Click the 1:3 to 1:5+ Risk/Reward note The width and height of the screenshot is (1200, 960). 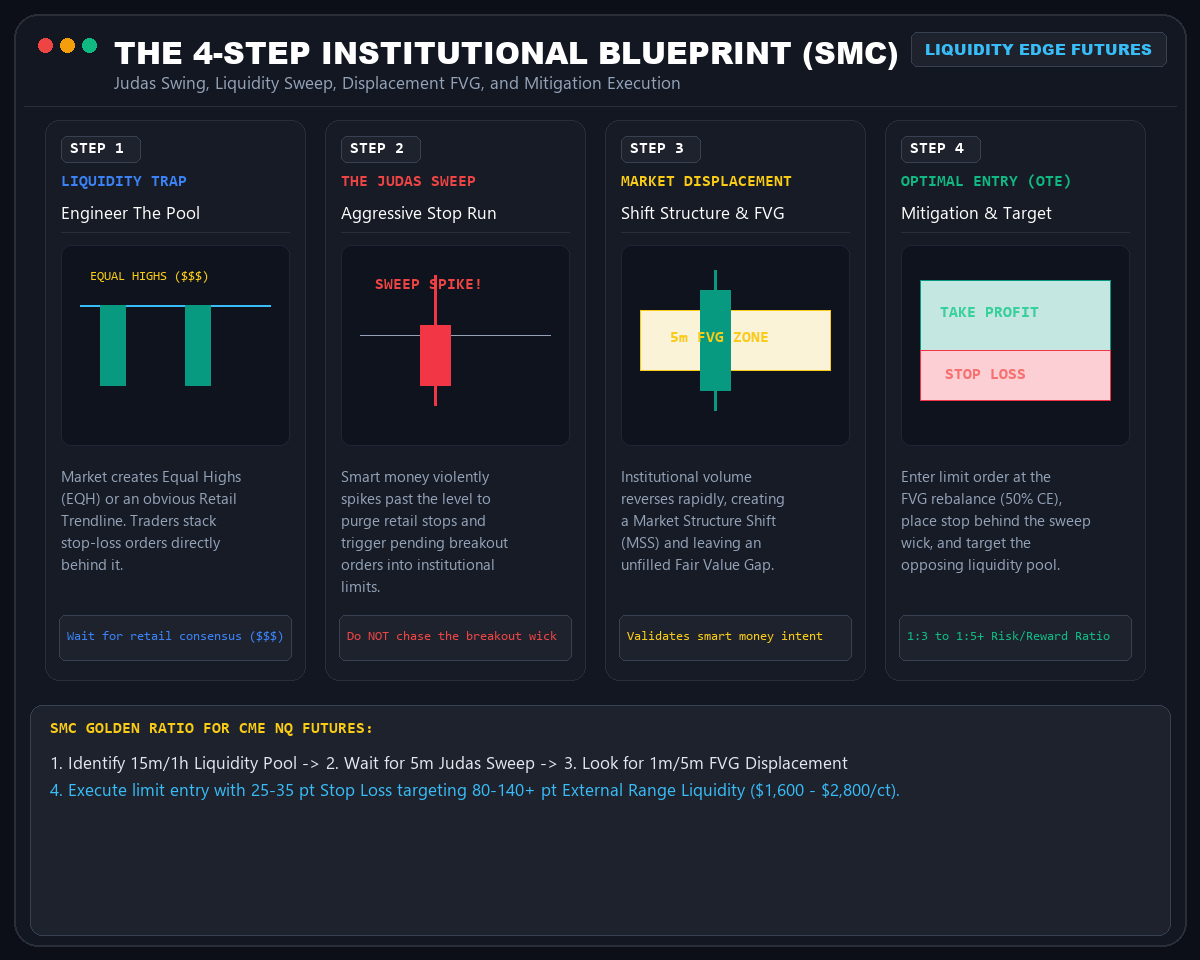[x=1015, y=637]
